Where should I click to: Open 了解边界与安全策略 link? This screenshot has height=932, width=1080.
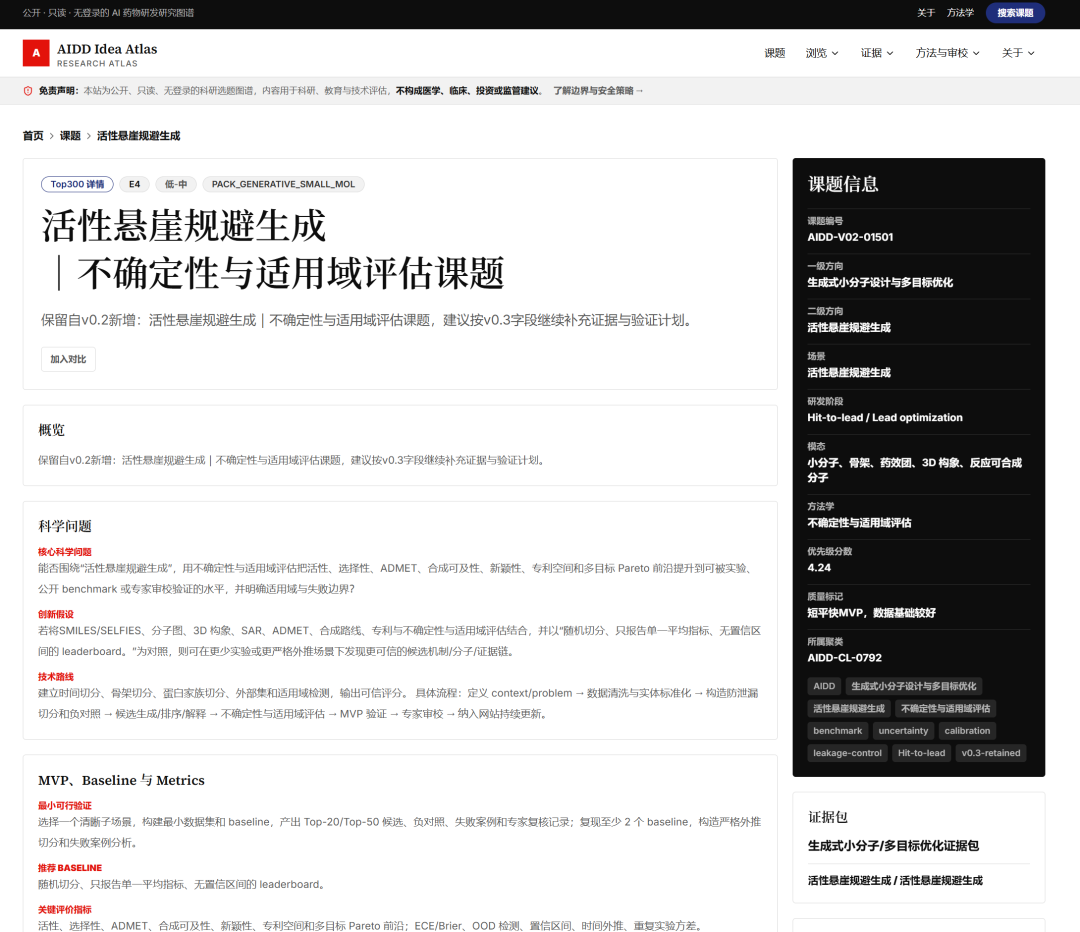point(598,91)
